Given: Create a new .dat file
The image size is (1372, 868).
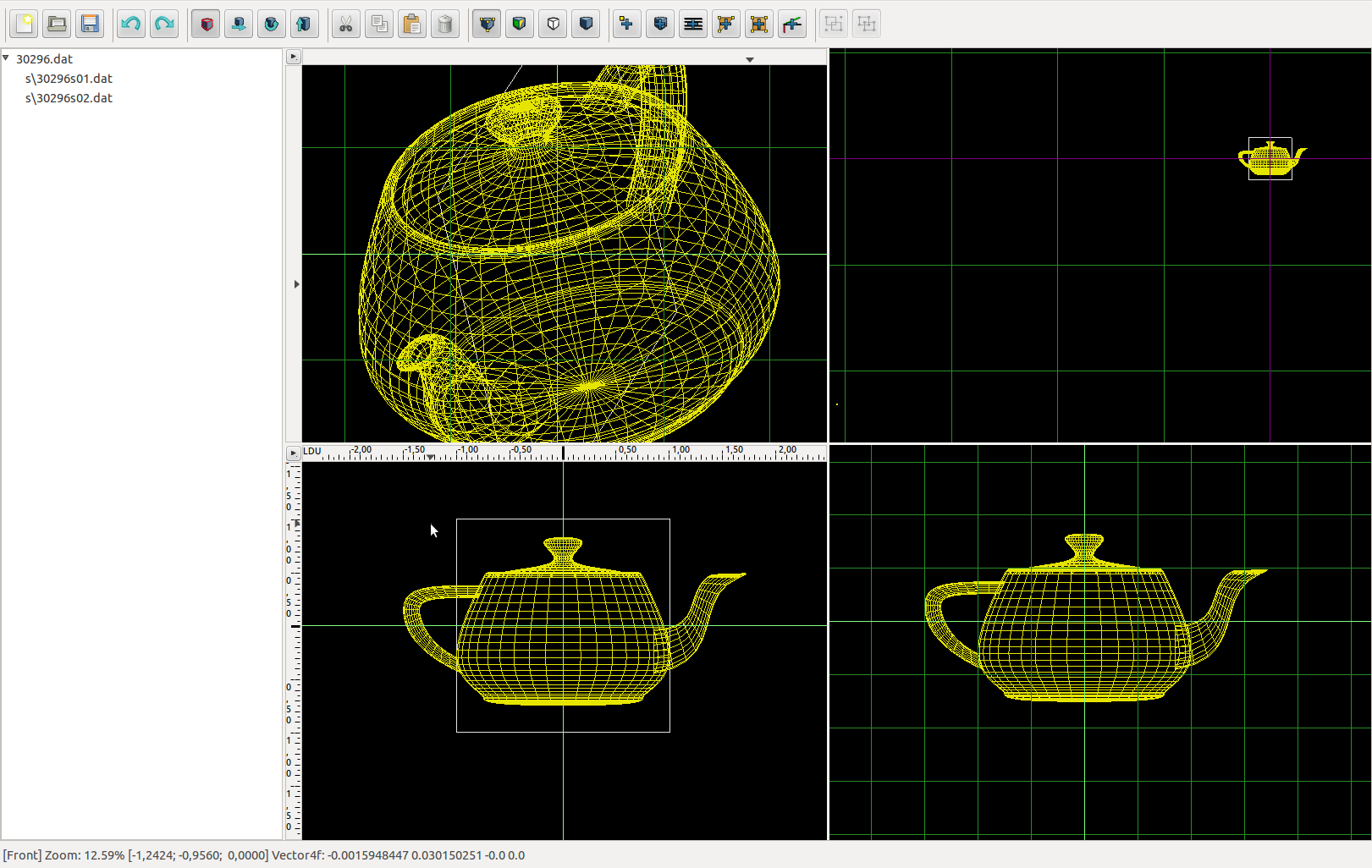Looking at the screenshot, I should pos(23,24).
